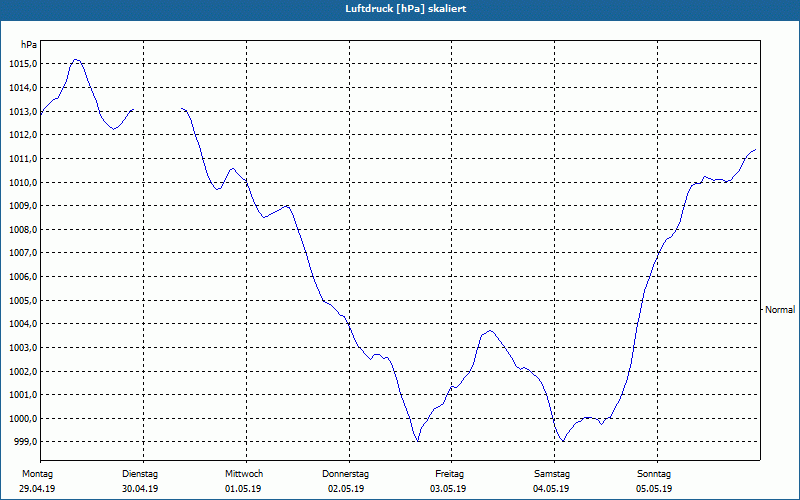This screenshot has height=500, width=800.
Task: Click the 1007,0 axis value
Action: (x=23, y=253)
